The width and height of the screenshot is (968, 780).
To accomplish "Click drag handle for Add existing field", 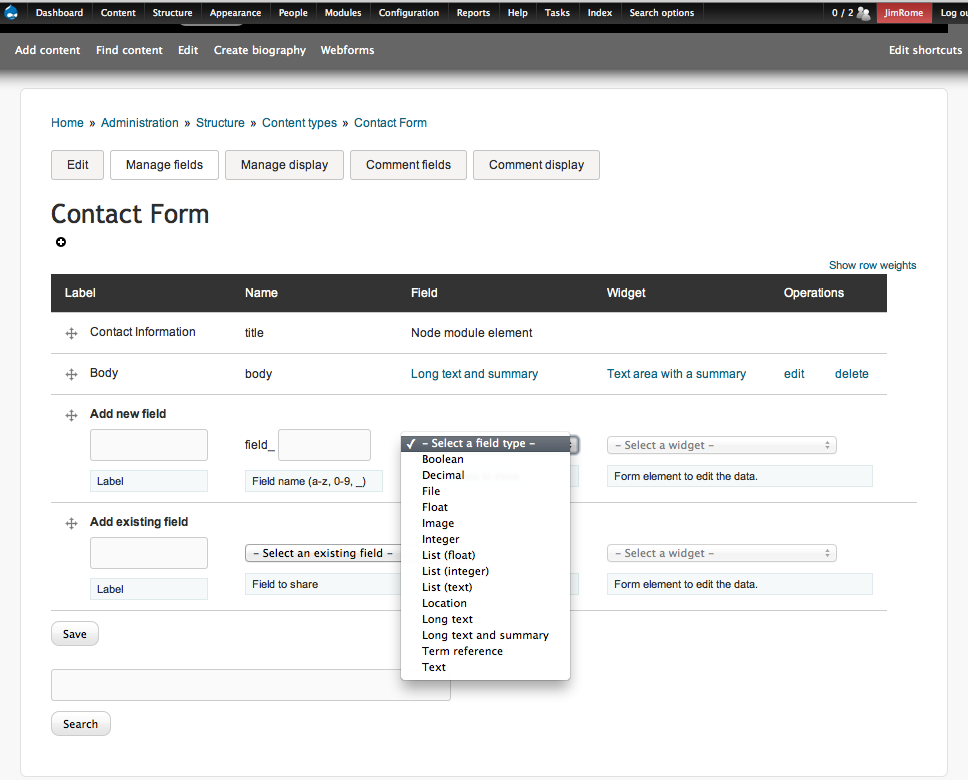I will [71, 523].
